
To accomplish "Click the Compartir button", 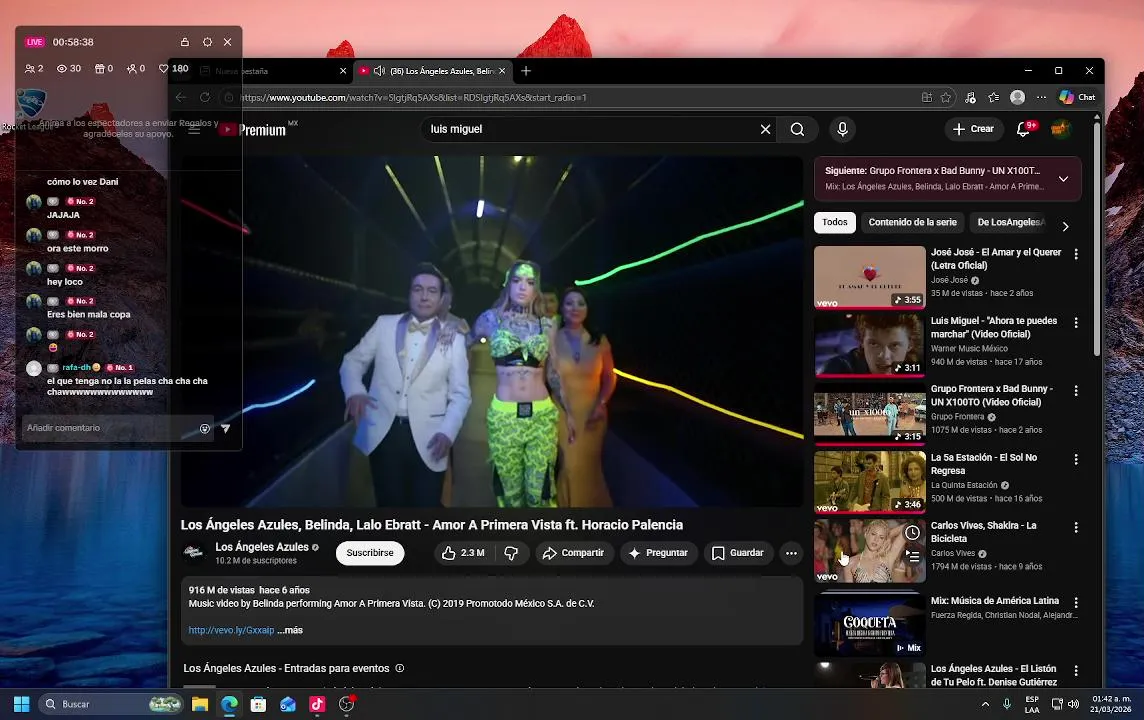I will tap(574, 553).
